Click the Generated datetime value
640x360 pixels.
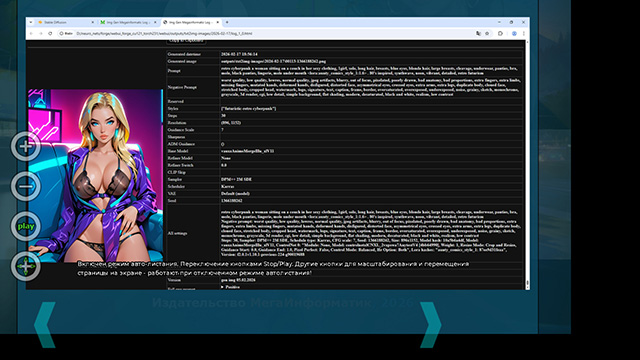239,54
